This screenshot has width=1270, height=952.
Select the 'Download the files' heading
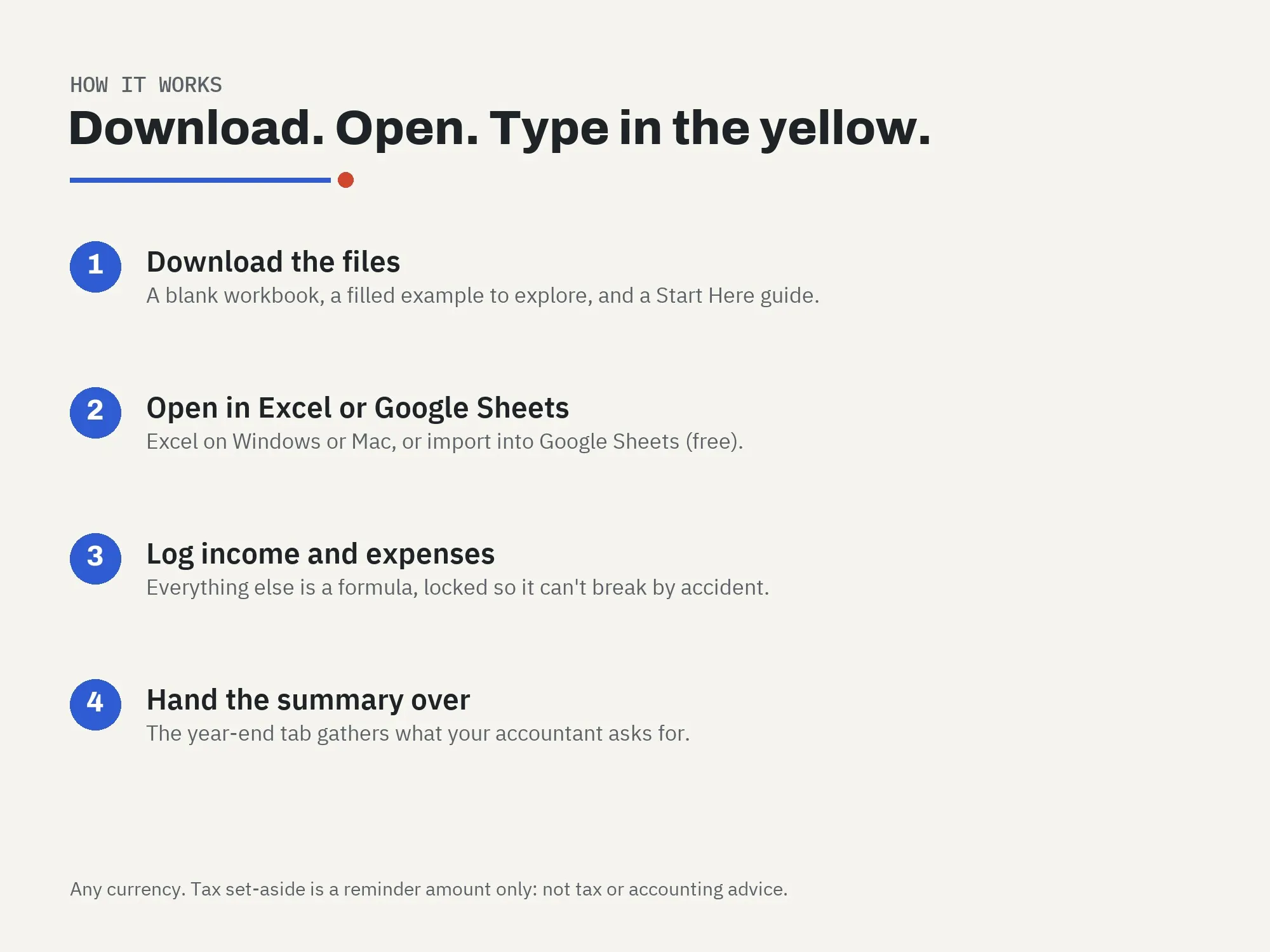pyautogui.click(x=273, y=262)
